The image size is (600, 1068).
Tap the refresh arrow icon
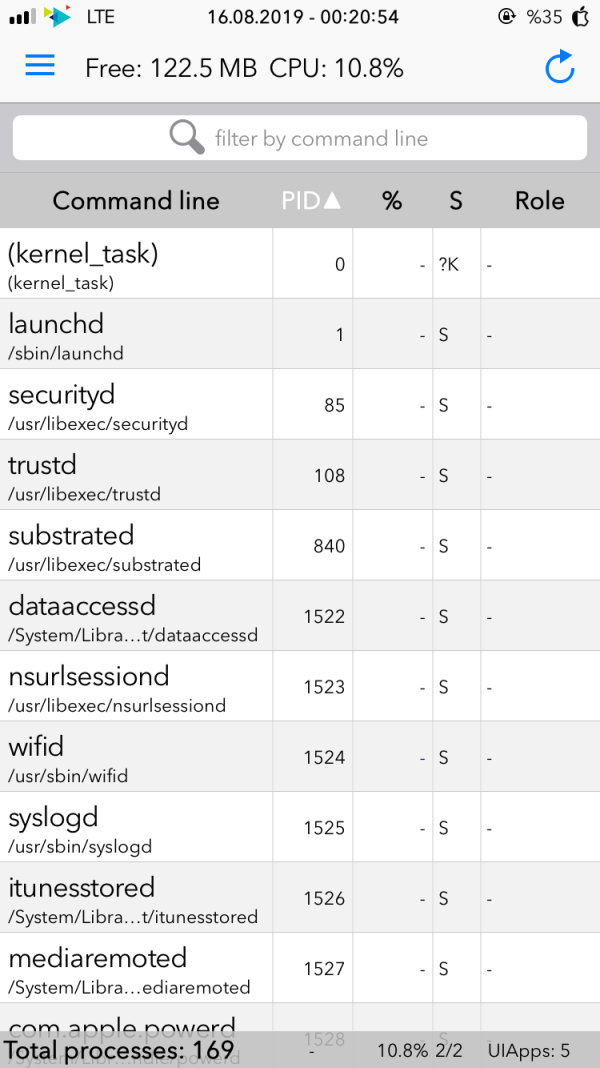(x=560, y=67)
